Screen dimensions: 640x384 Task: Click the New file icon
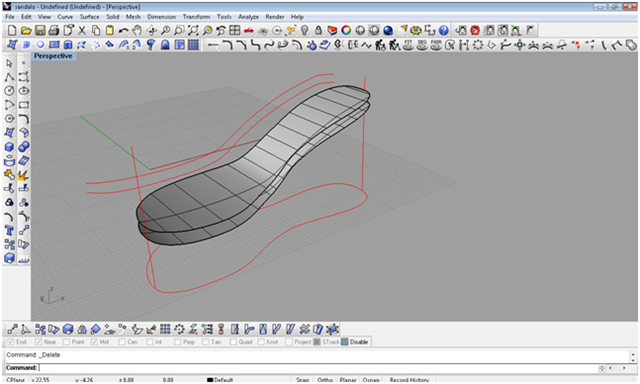point(12,30)
